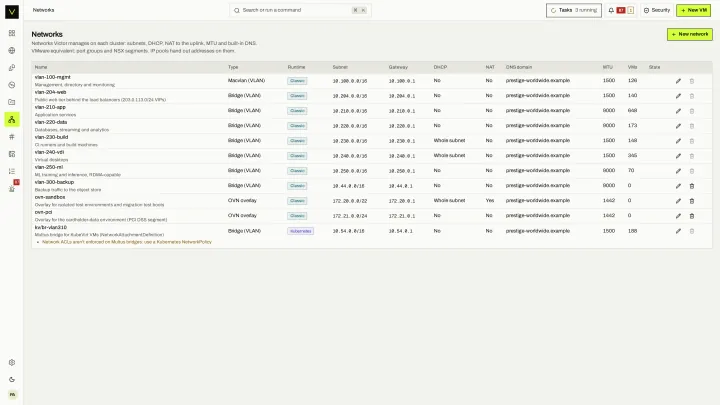
Task: Open the dashboard grid icon in sidebar
Action: click(12, 33)
